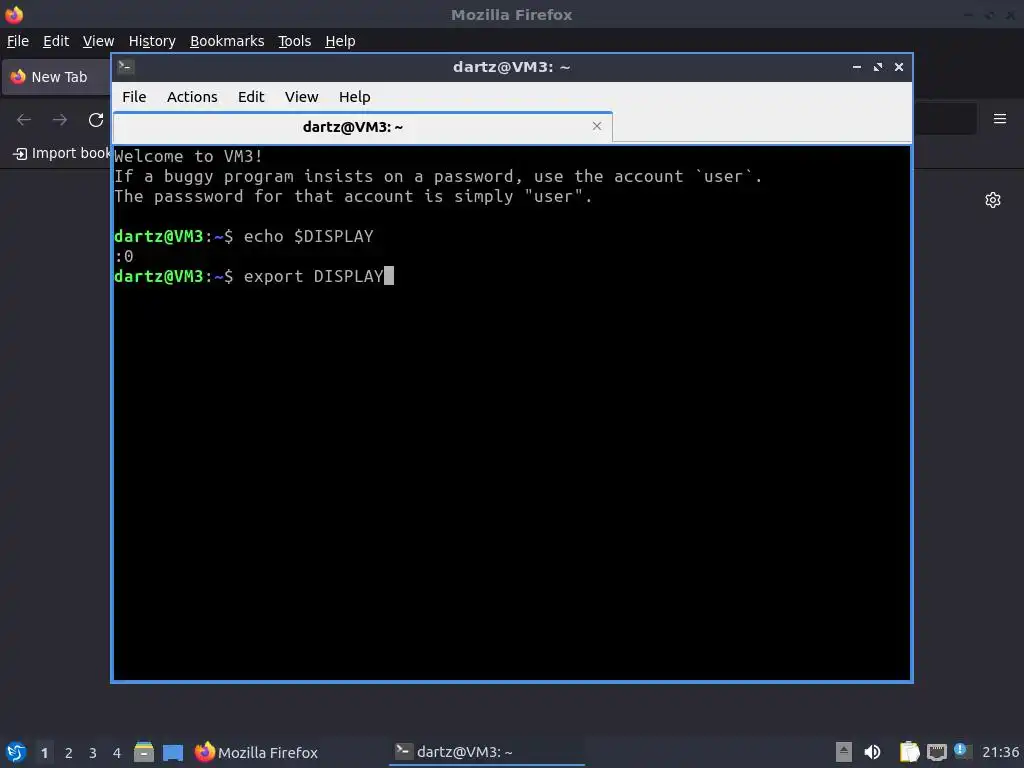
Task: Open new tab settings gear in Firefox
Action: (x=993, y=200)
